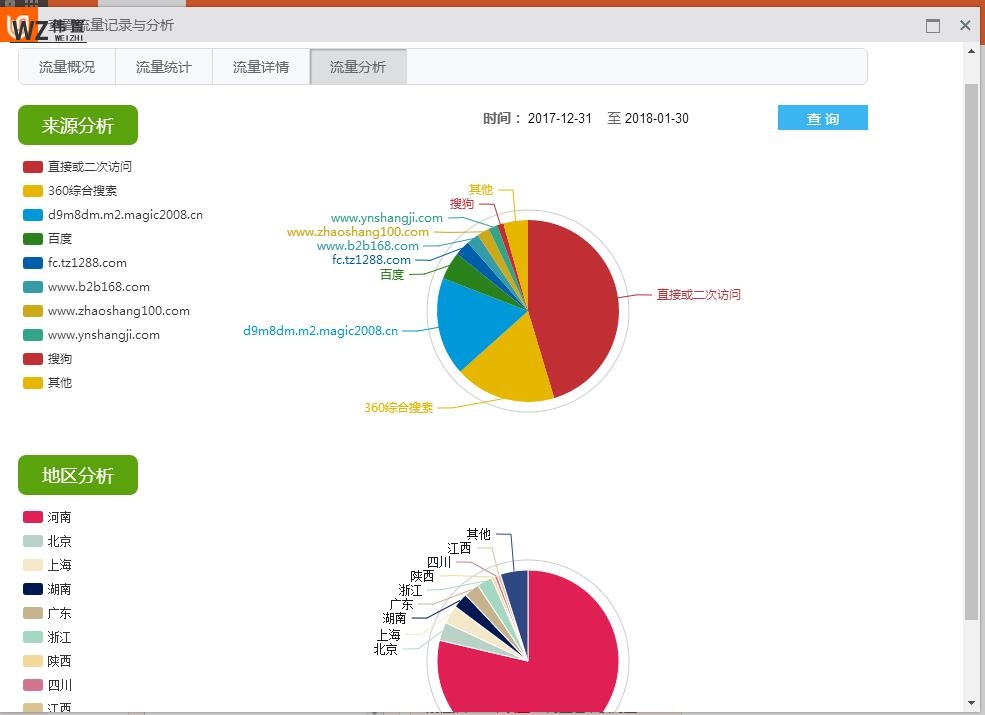Open the 流量统计 tab
The image size is (985, 715).
[x=164, y=67]
